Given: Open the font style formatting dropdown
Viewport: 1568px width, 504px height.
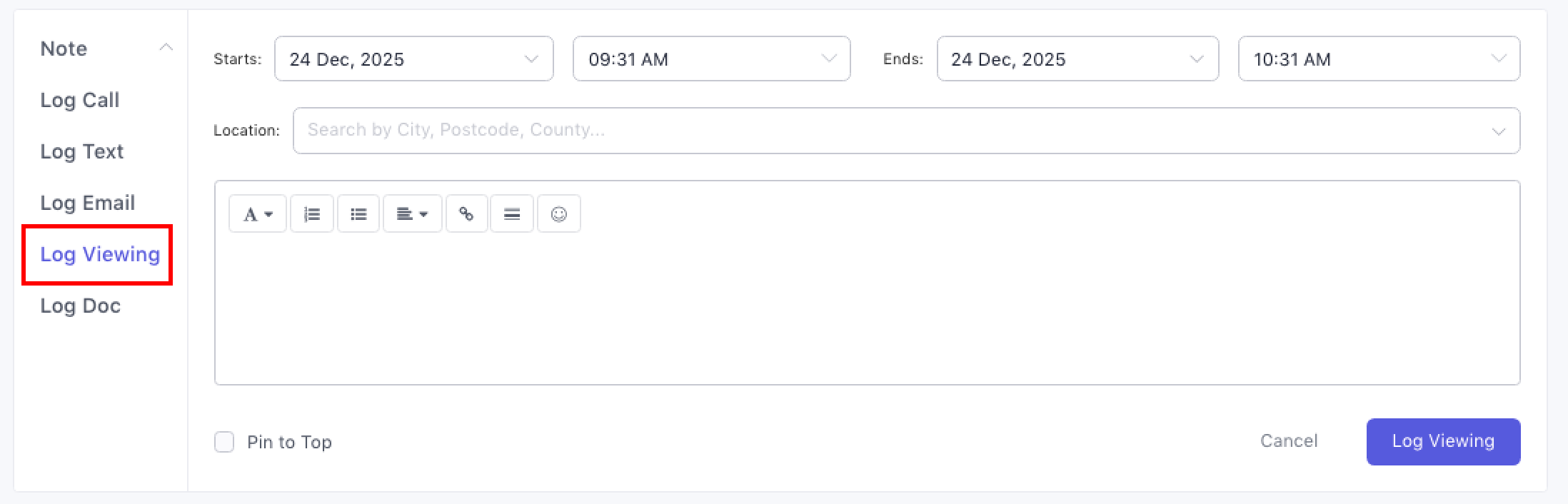Looking at the screenshot, I should (258, 214).
